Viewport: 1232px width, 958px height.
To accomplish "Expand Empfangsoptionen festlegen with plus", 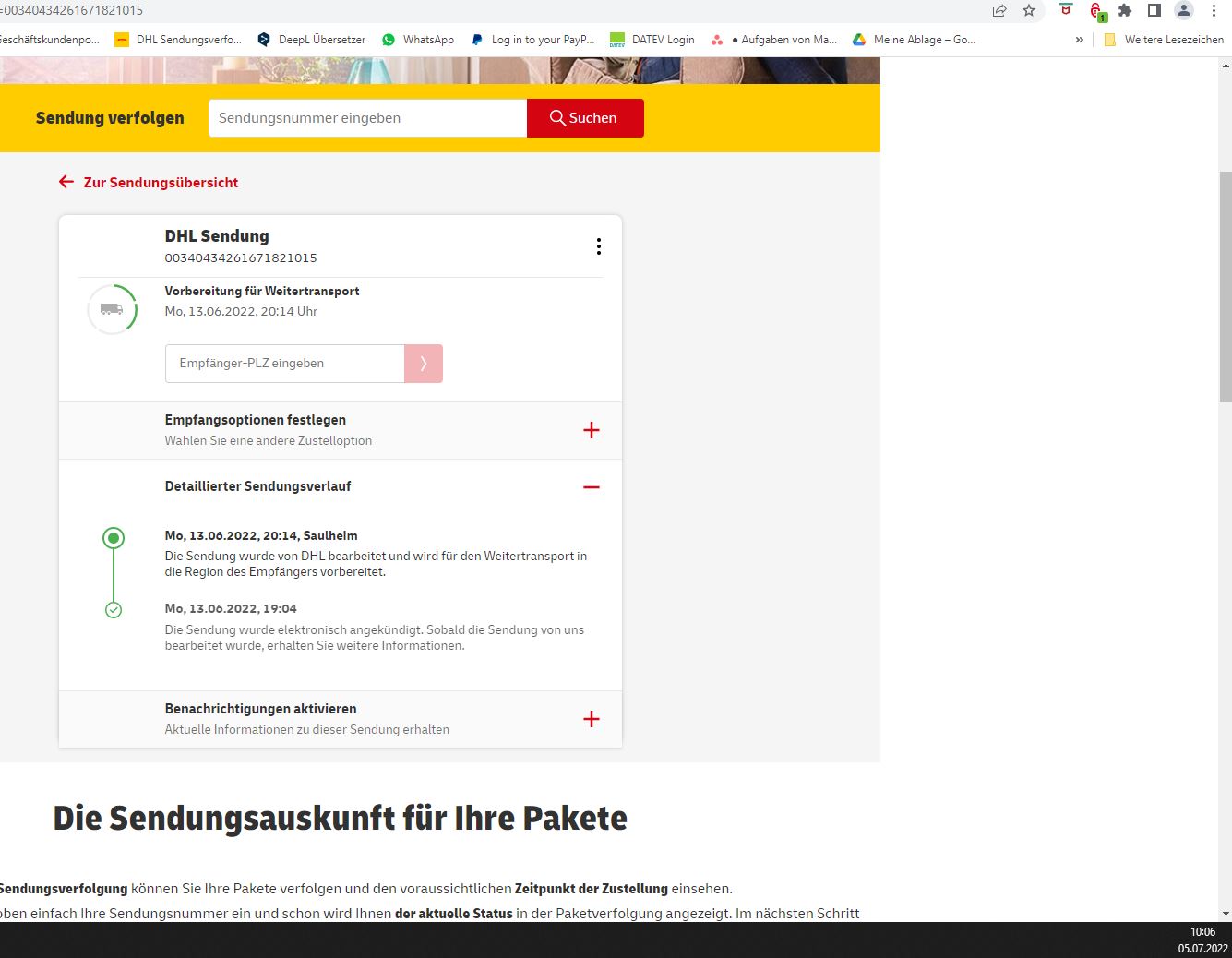I will (592, 430).
